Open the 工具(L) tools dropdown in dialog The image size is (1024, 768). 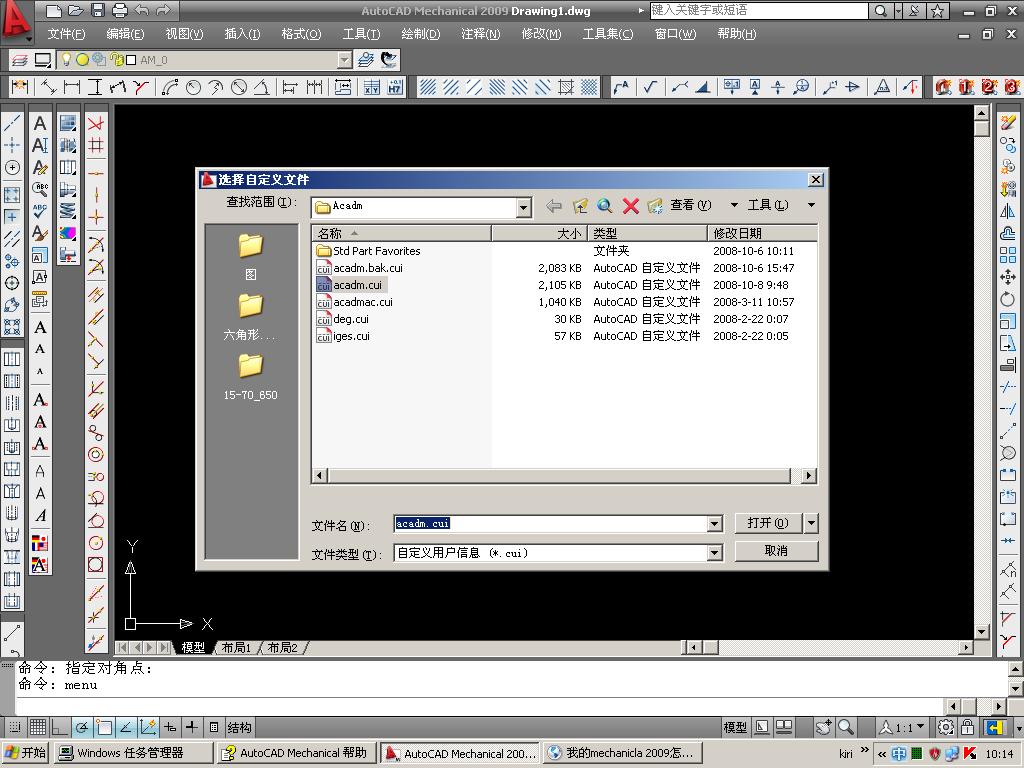click(x=811, y=205)
